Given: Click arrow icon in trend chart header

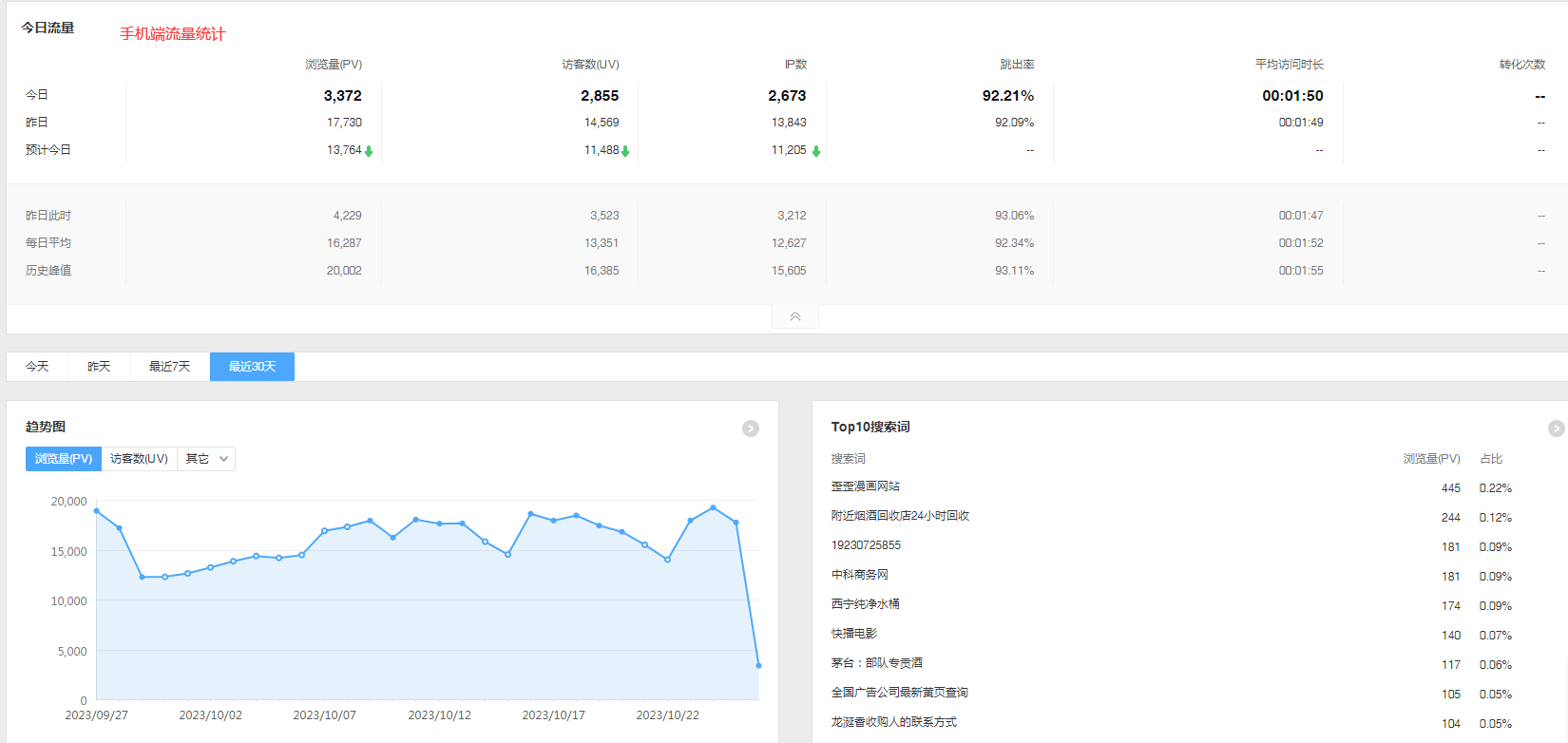Looking at the screenshot, I should click(750, 429).
